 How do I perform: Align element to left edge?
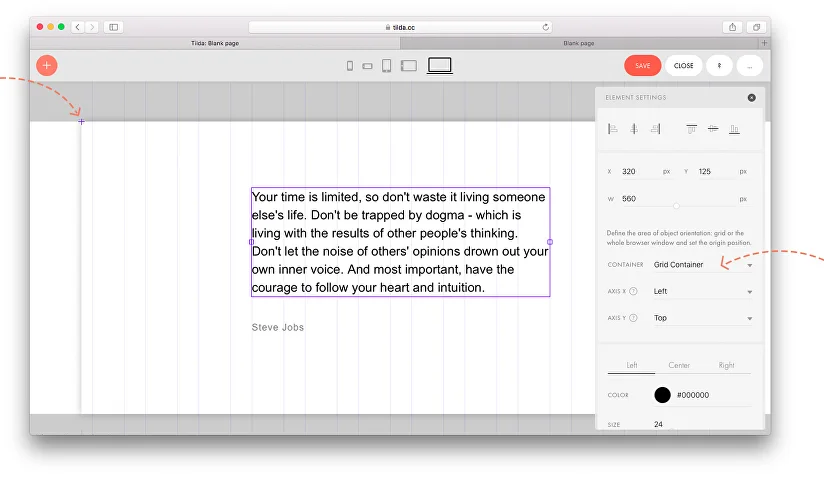click(613, 129)
